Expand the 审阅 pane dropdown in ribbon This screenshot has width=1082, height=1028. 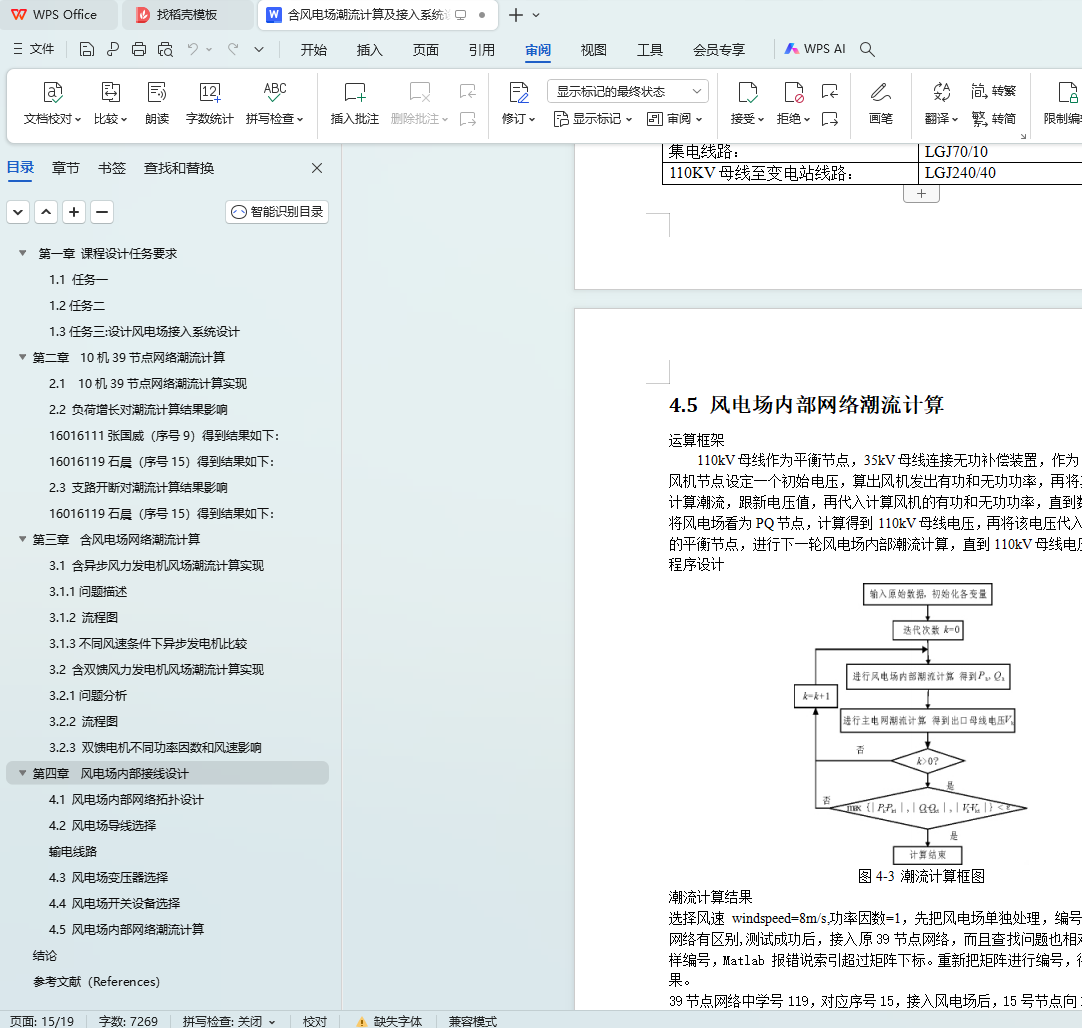[699, 119]
